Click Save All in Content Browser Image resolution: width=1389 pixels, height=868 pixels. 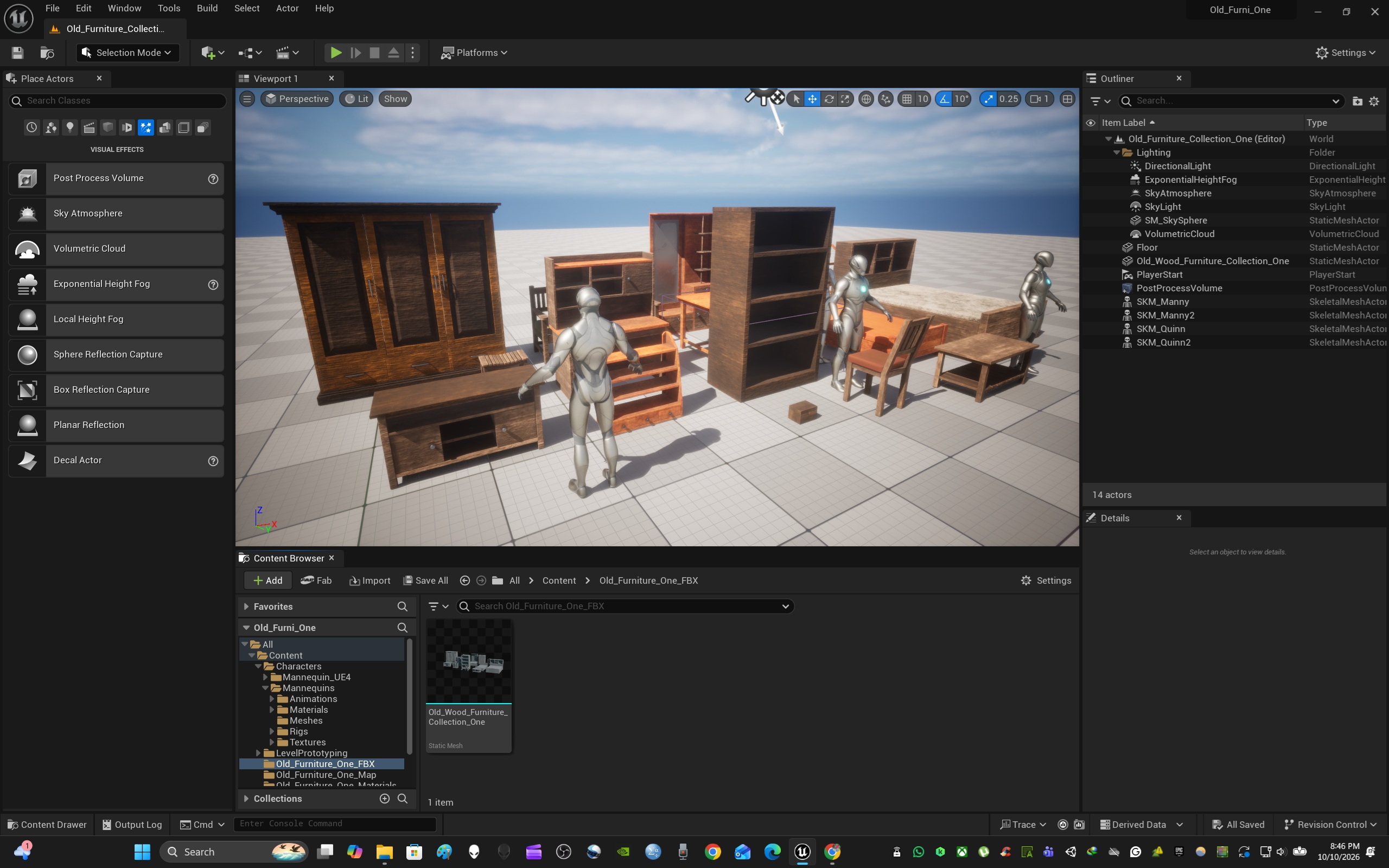[x=425, y=580]
